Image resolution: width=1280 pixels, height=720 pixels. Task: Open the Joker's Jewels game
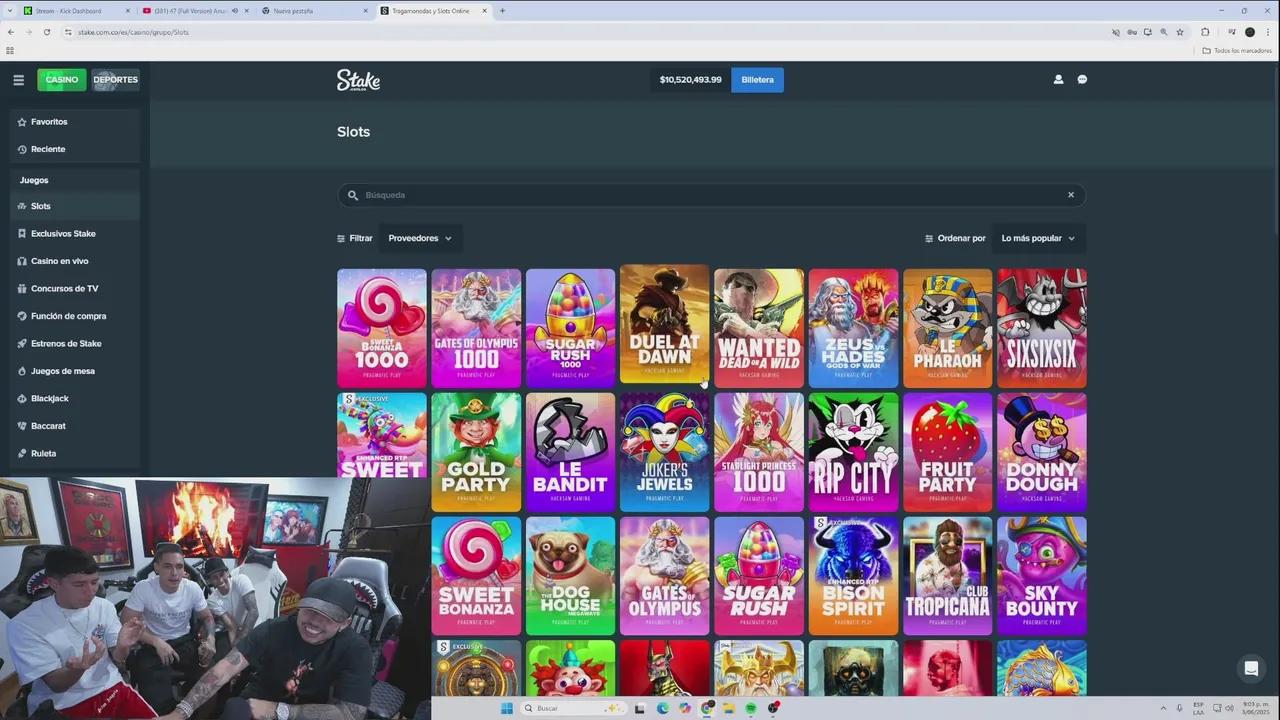[x=664, y=452]
